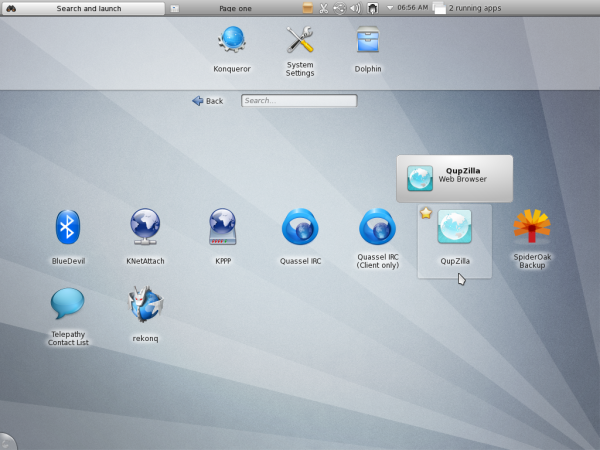Open Telepathy Contact List
This screenshot has width=600, height=450.
pyautogui.click(x=68, y=317)
